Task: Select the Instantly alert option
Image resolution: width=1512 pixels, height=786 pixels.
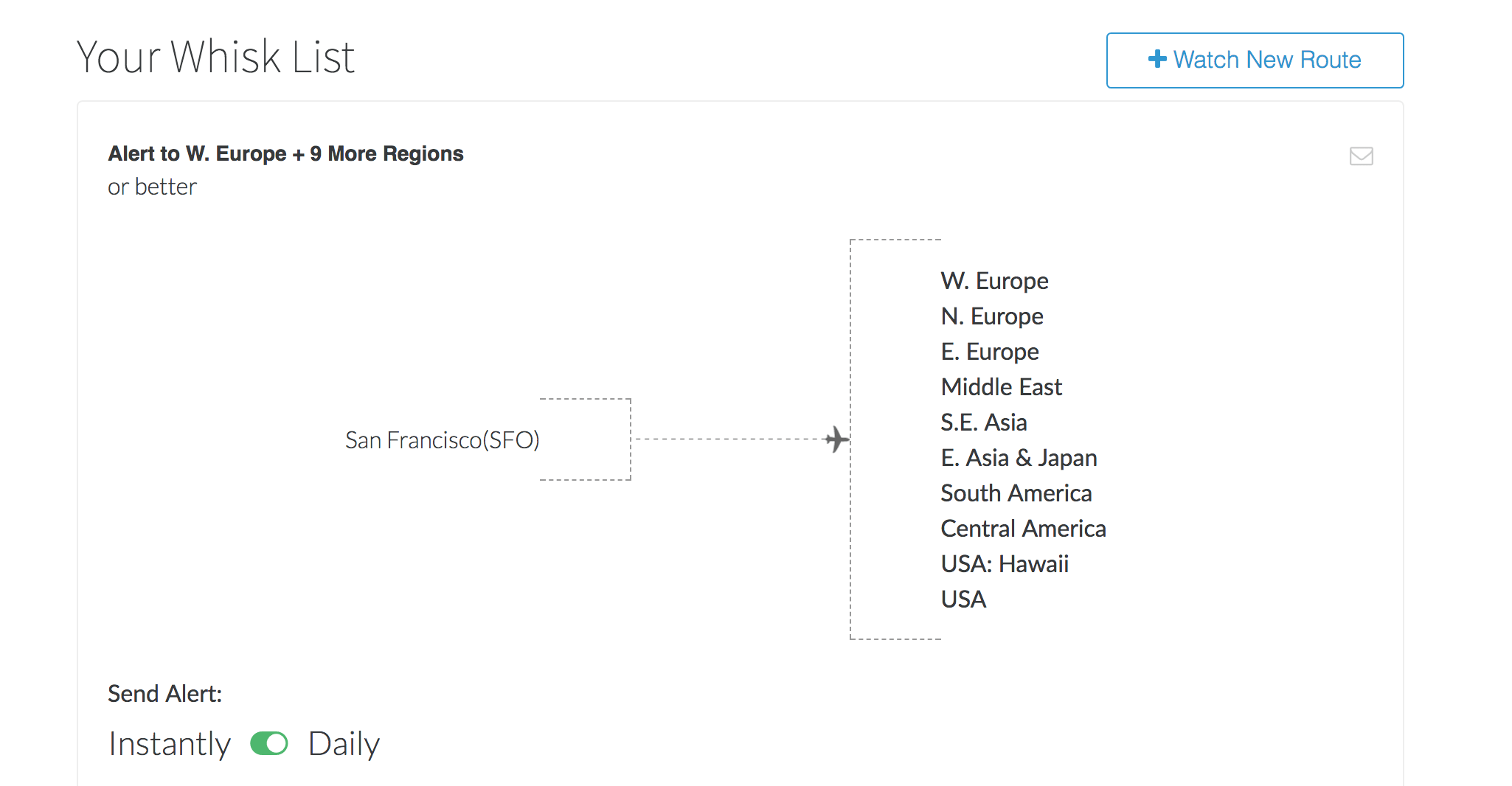Action: 170,743
